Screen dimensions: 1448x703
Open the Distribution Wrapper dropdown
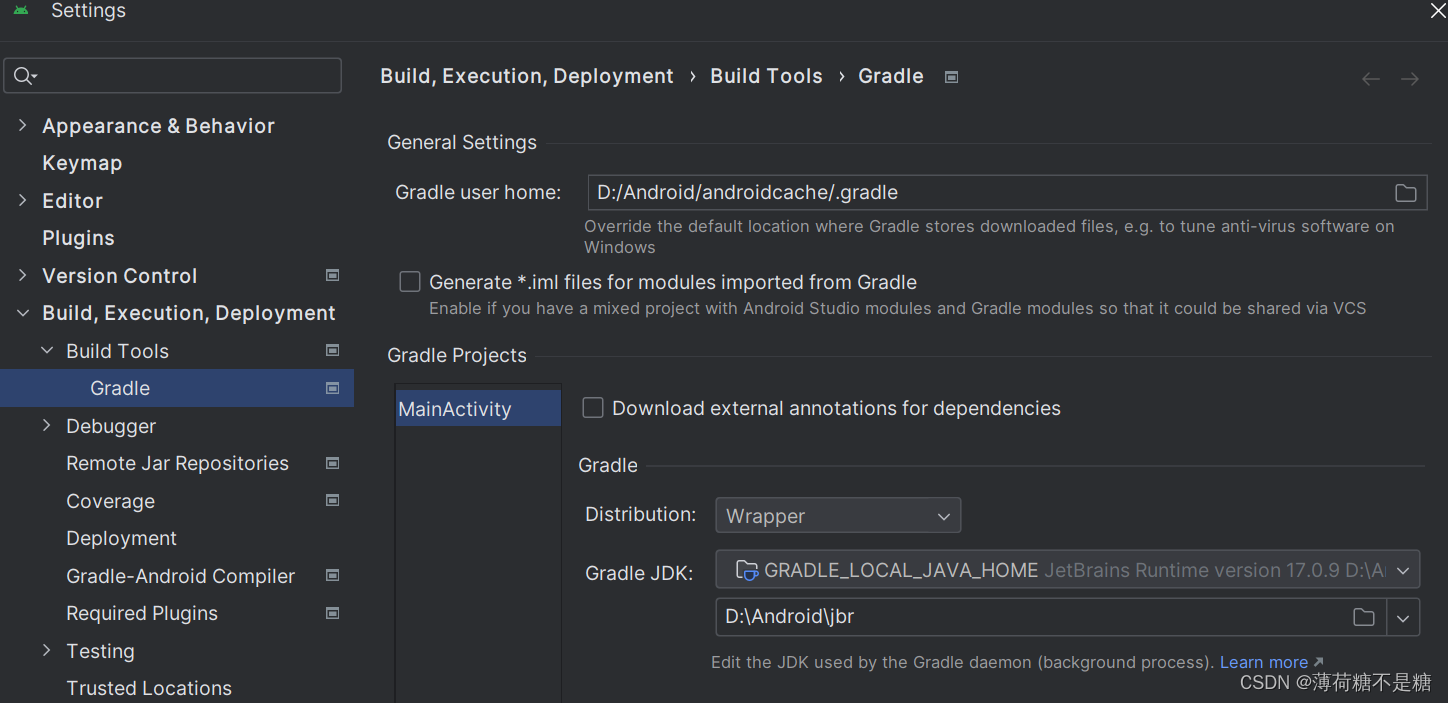[x=837, y=516]
